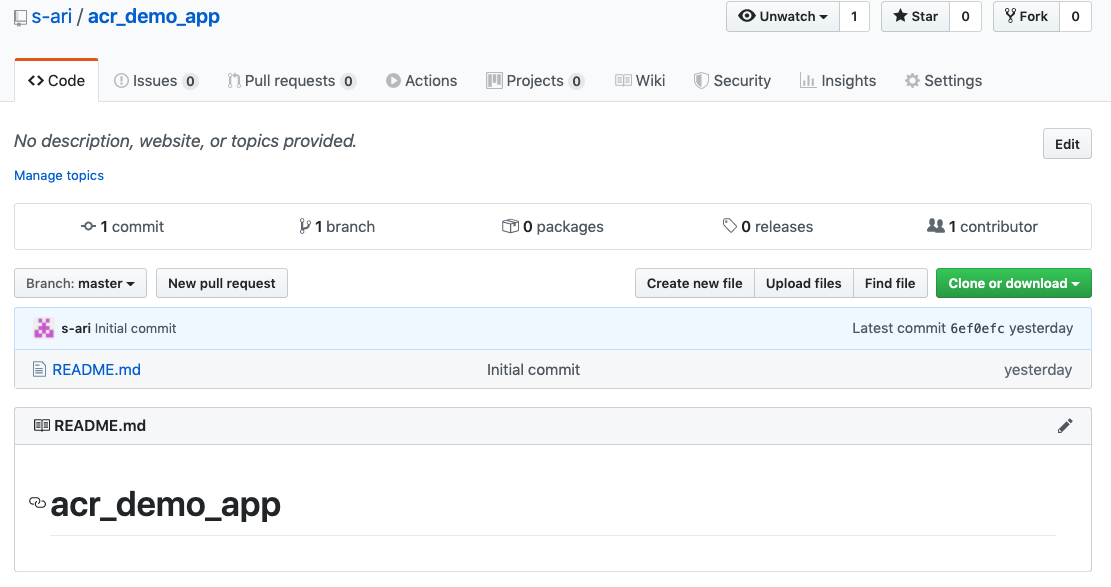
Task: Open Initial commit message in README.md row
Action: point(534,369)
